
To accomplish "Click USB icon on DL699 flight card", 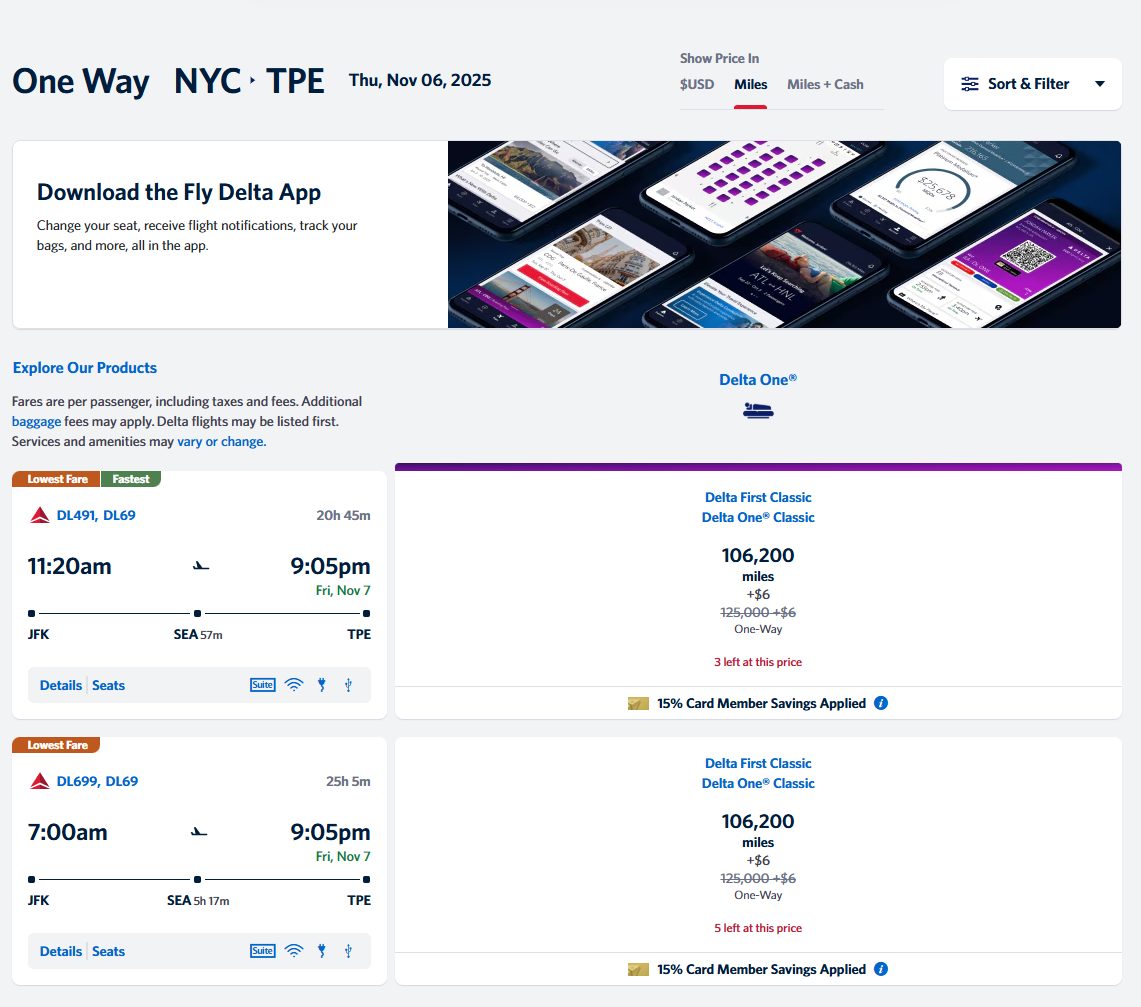I will tap(348, 951).
